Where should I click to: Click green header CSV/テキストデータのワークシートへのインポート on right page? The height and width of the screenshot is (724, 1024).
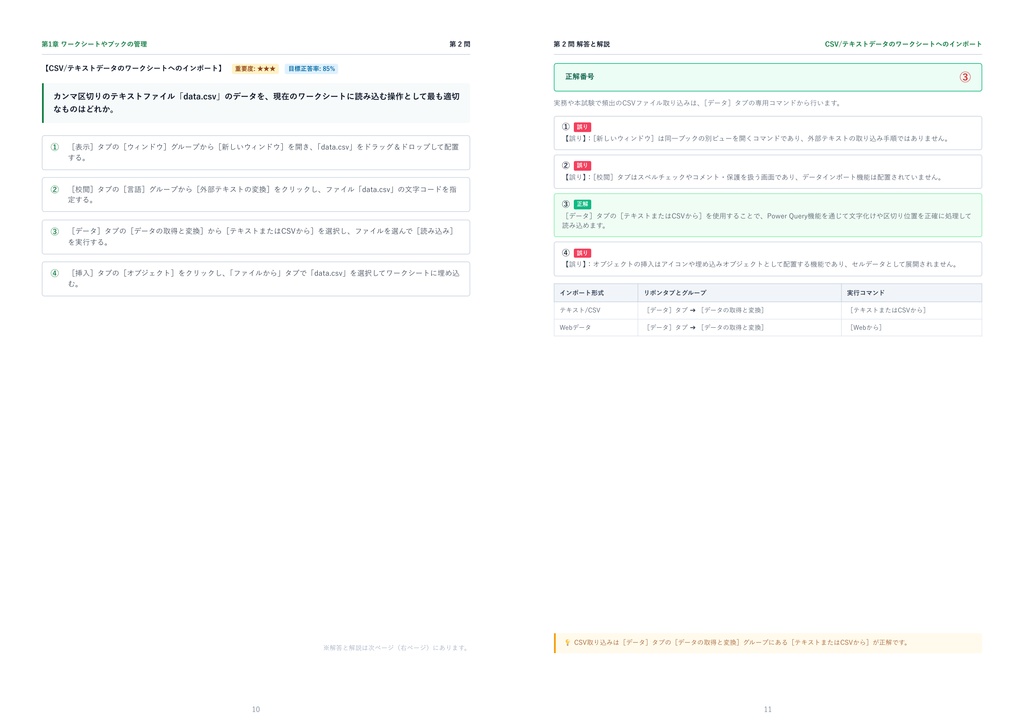[x=903, y=44]
